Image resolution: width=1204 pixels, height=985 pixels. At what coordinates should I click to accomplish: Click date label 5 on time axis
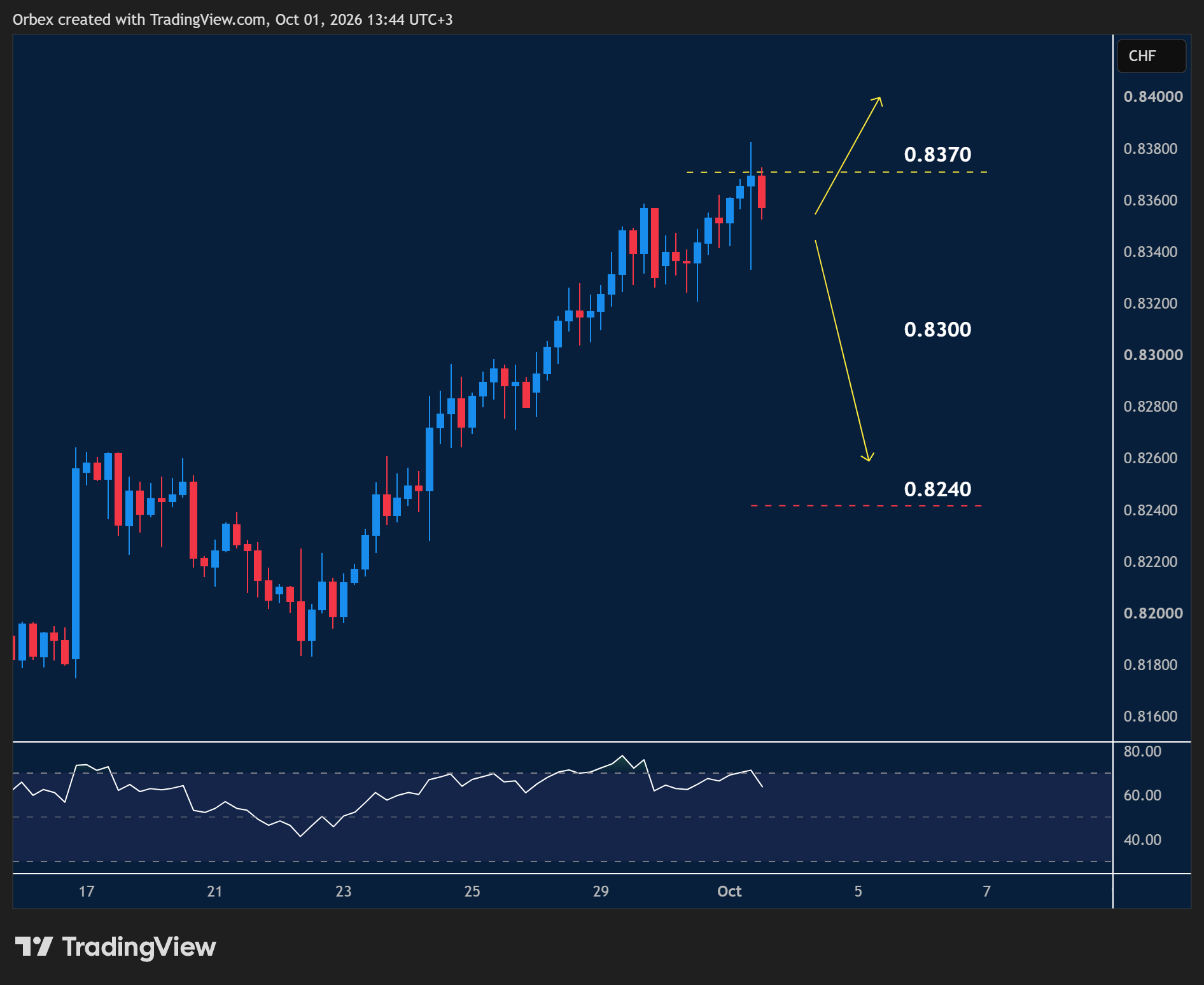click(858, 891)
